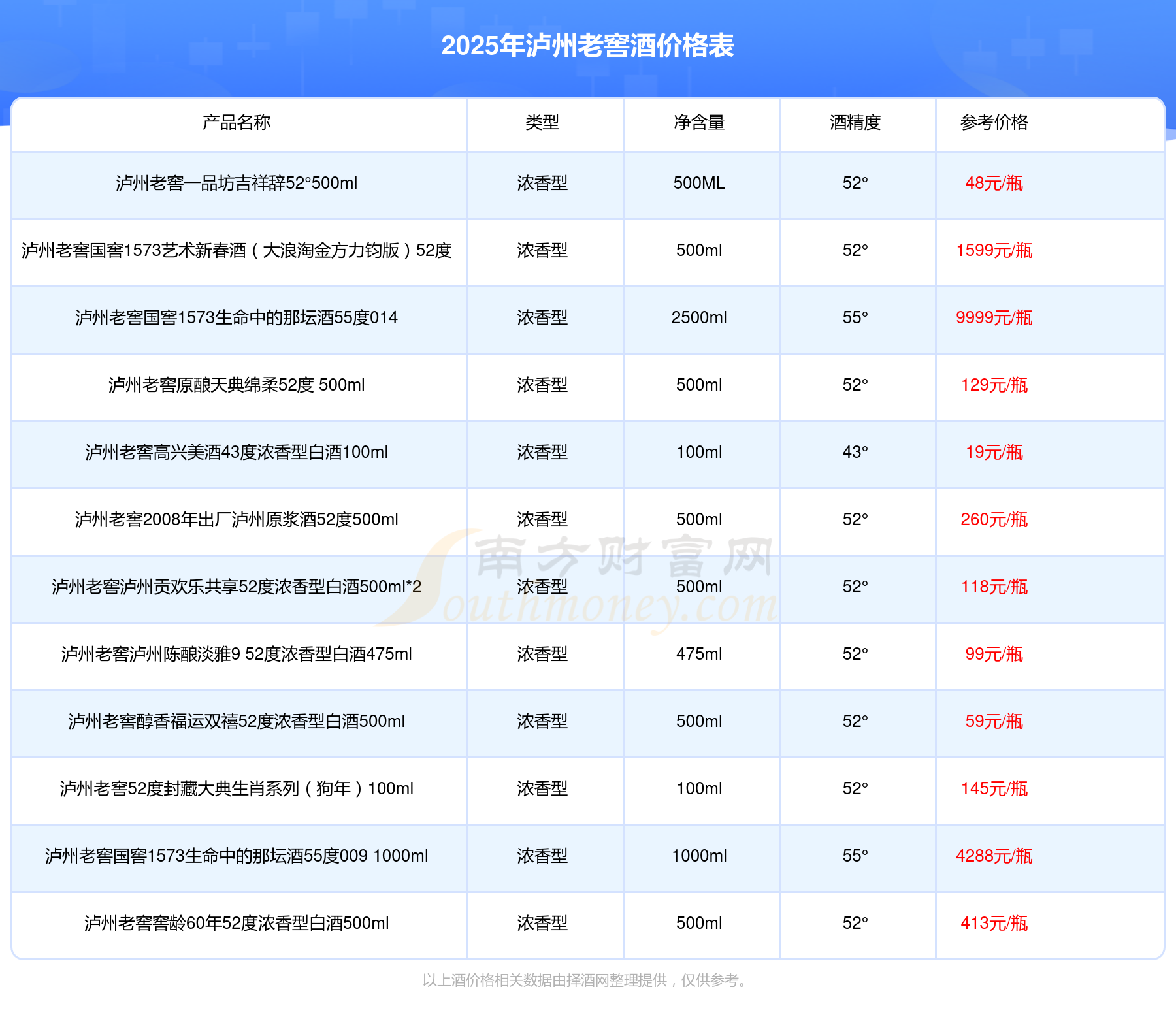The width and height of the screenshot is (1176, 1019).
Task: Click the 59元/瓶 price
Action: [x=994, y=721]
